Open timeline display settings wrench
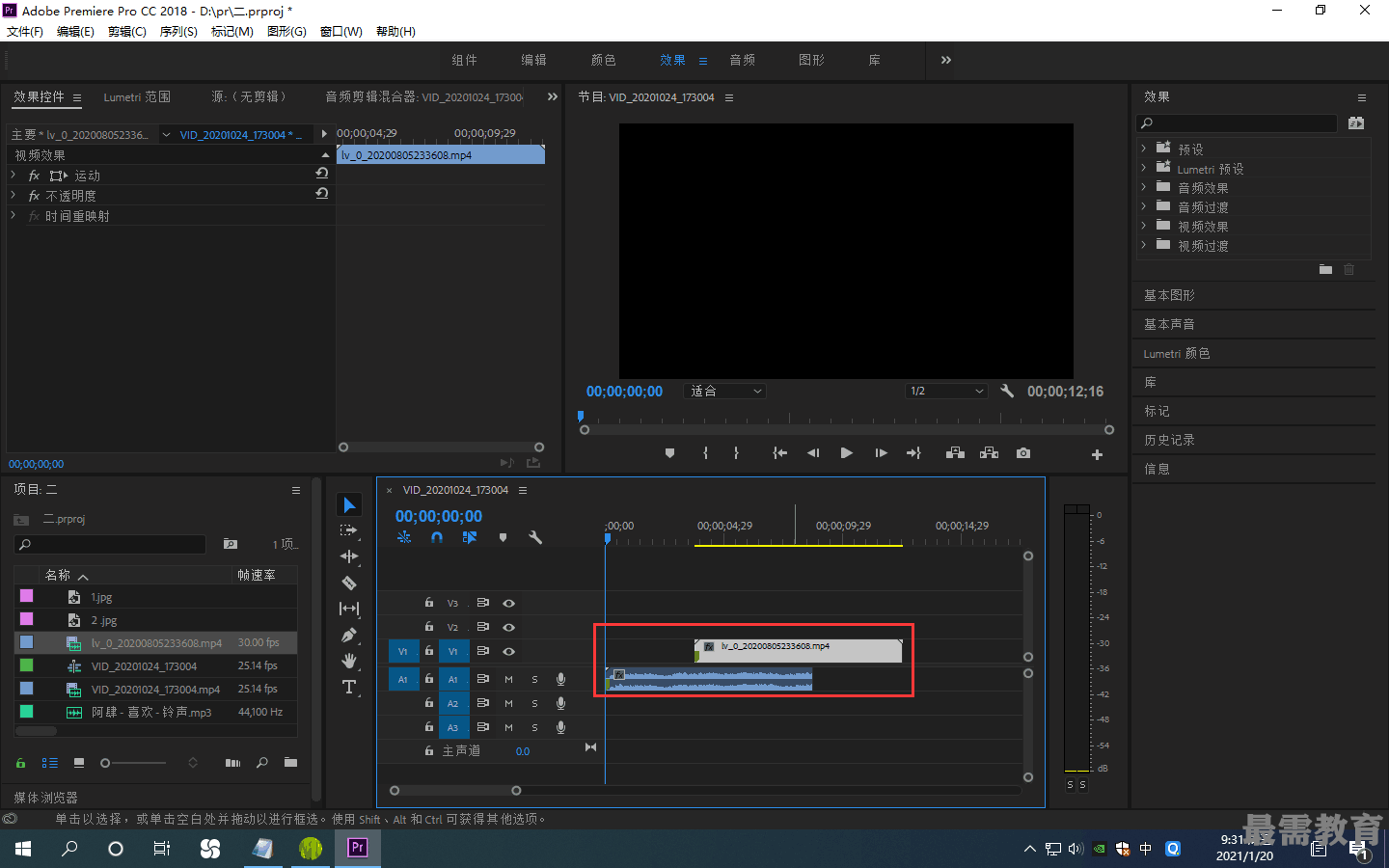 tap(535, 537)
